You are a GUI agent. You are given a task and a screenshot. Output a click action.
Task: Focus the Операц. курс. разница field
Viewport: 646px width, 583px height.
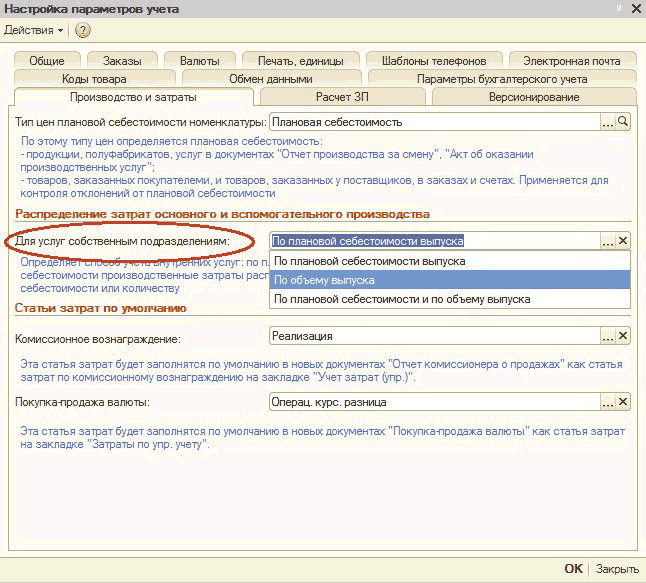(x=434, y=402)
